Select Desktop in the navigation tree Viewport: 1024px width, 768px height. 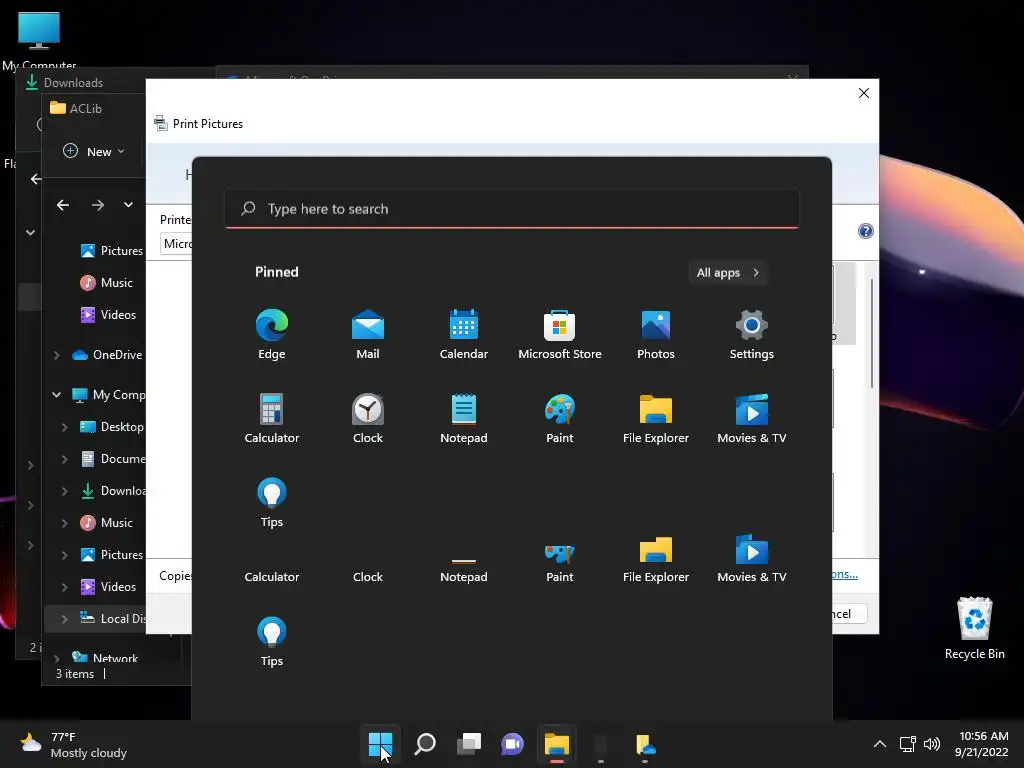point(112,426)
